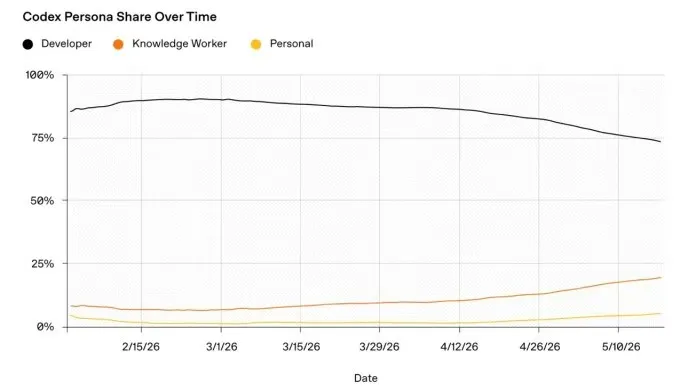Viewport: 680px width, 391px height.
Task: Click the yellow Personal legend dot
Action: [x=256, y=44]
